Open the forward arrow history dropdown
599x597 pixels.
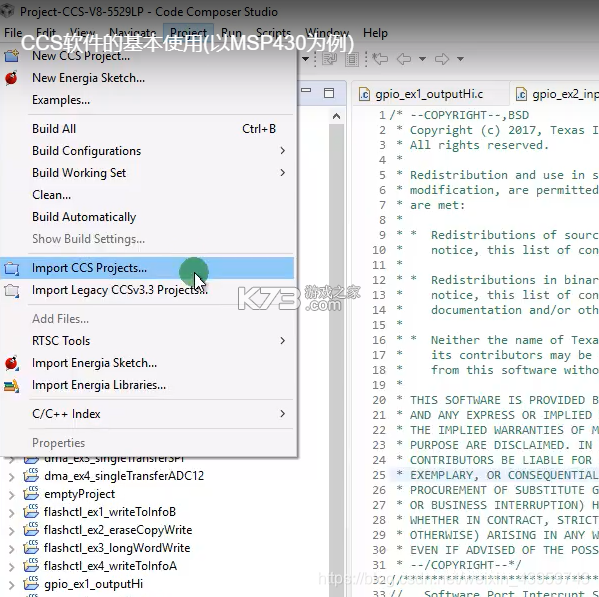pos(460,59)
